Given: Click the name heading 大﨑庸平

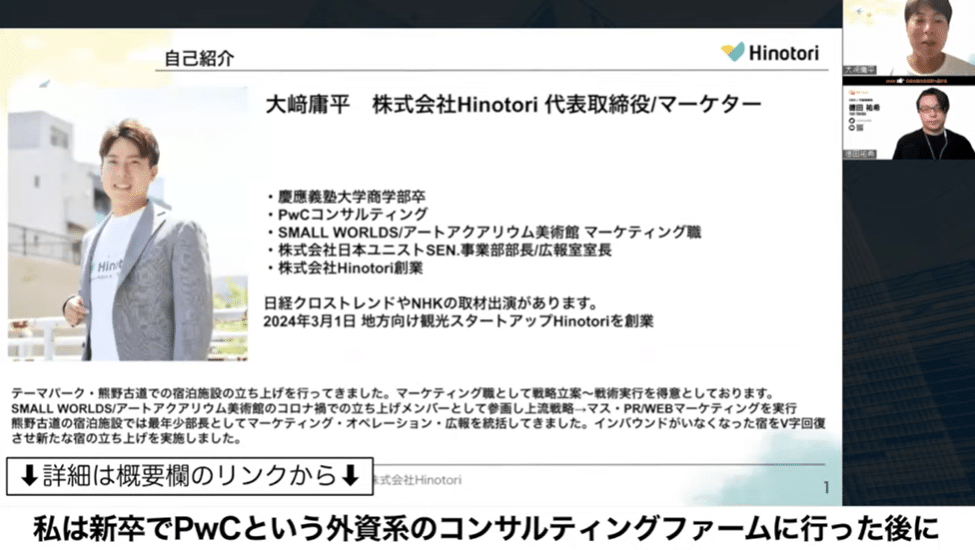Looking at the screenshot, I should pyautogui.click(x=308, y=104).
